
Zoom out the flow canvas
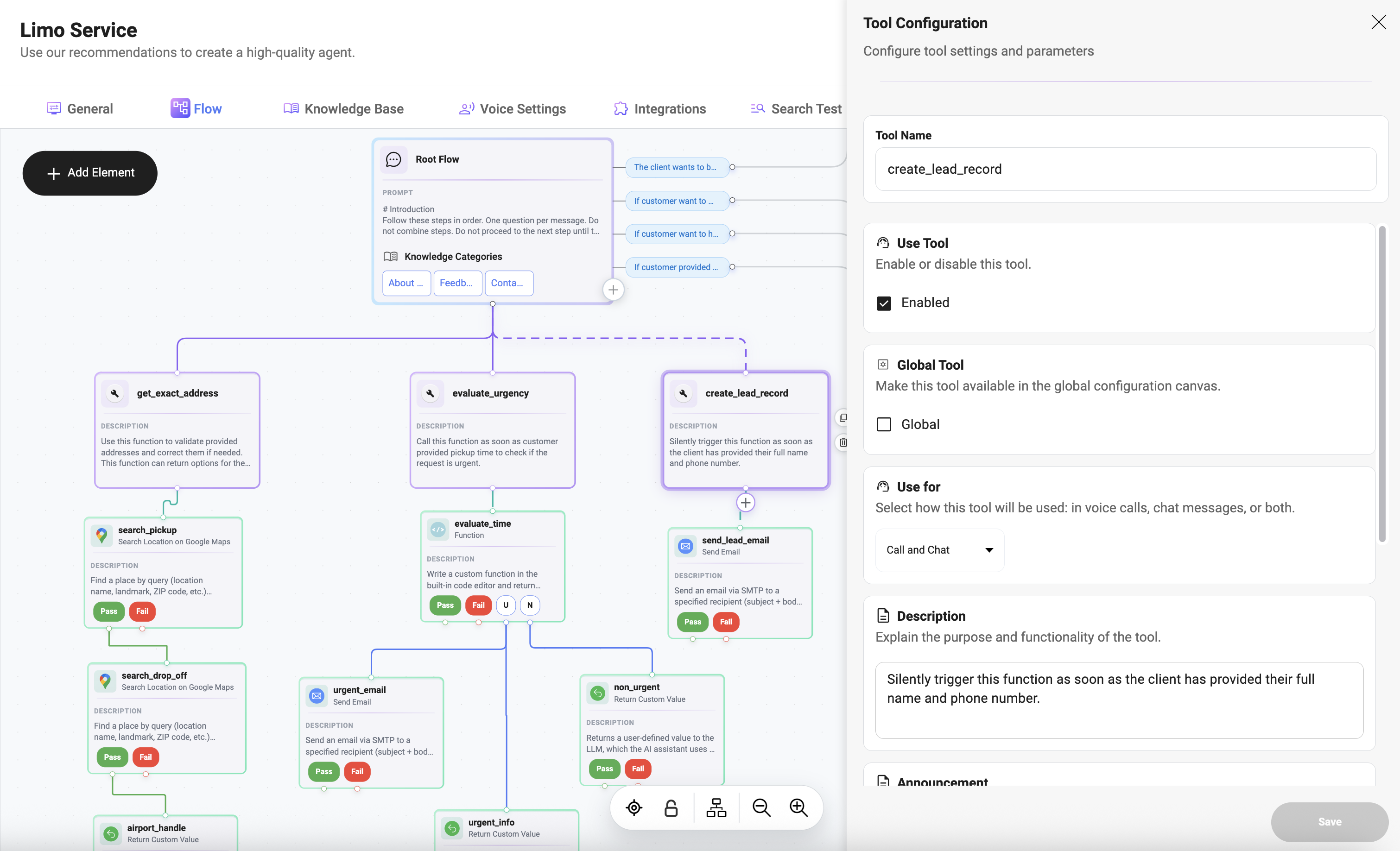point(761,807)
